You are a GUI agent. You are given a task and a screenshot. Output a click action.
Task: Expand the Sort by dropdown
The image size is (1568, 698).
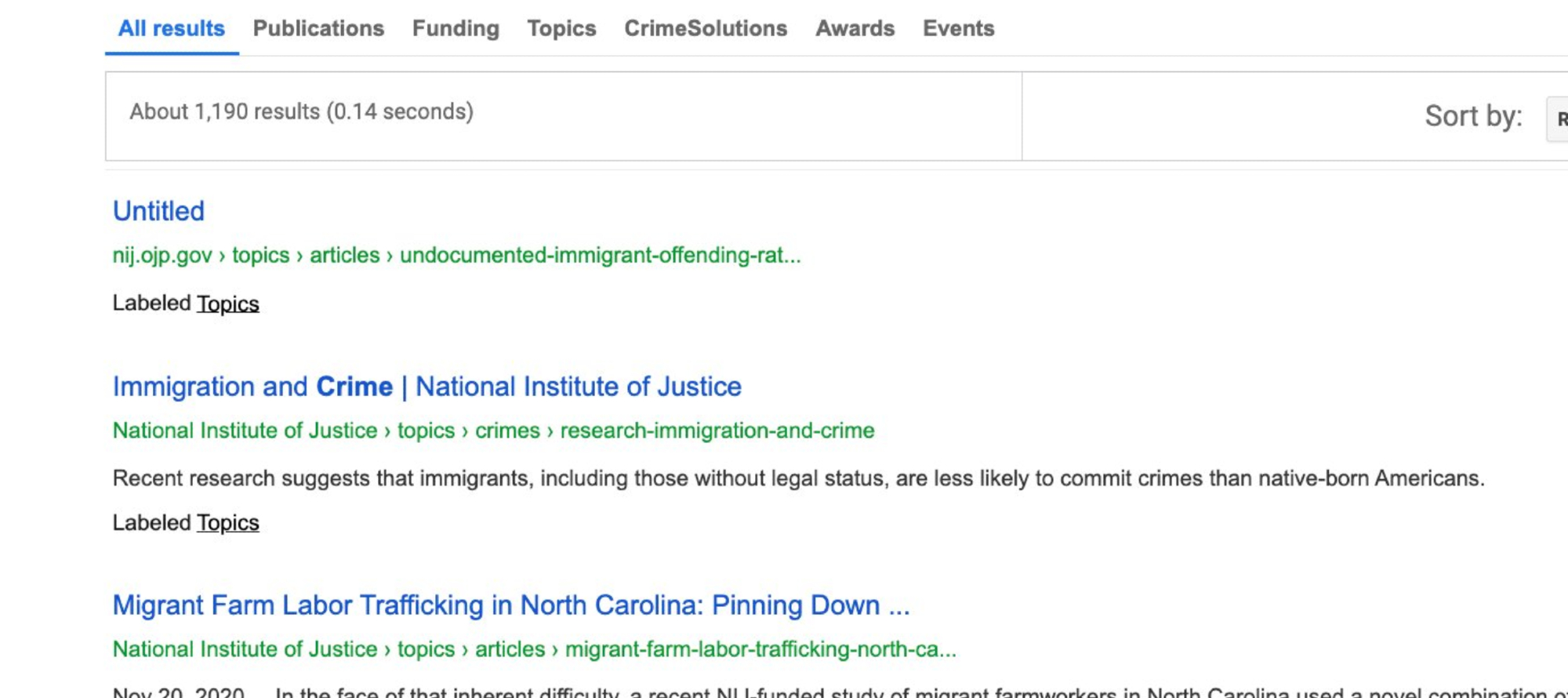[x=1557, y=118]
